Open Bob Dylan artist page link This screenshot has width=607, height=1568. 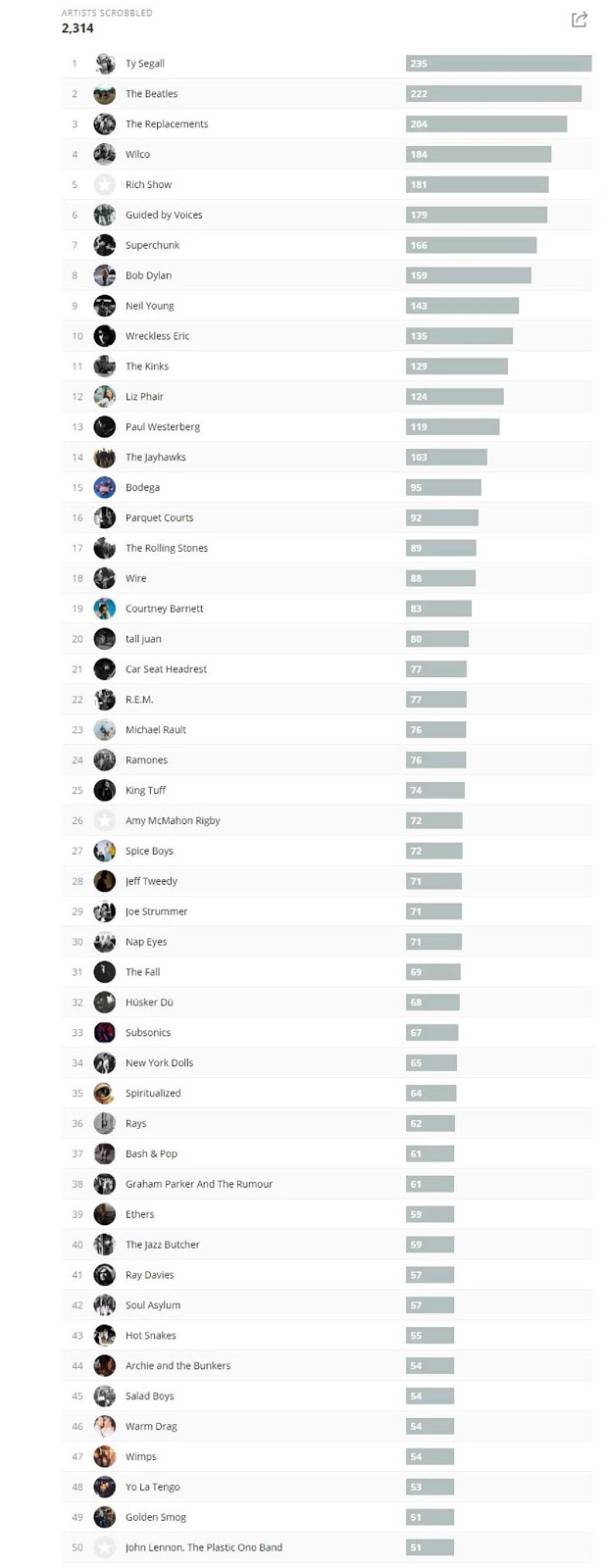click(148, 276)
